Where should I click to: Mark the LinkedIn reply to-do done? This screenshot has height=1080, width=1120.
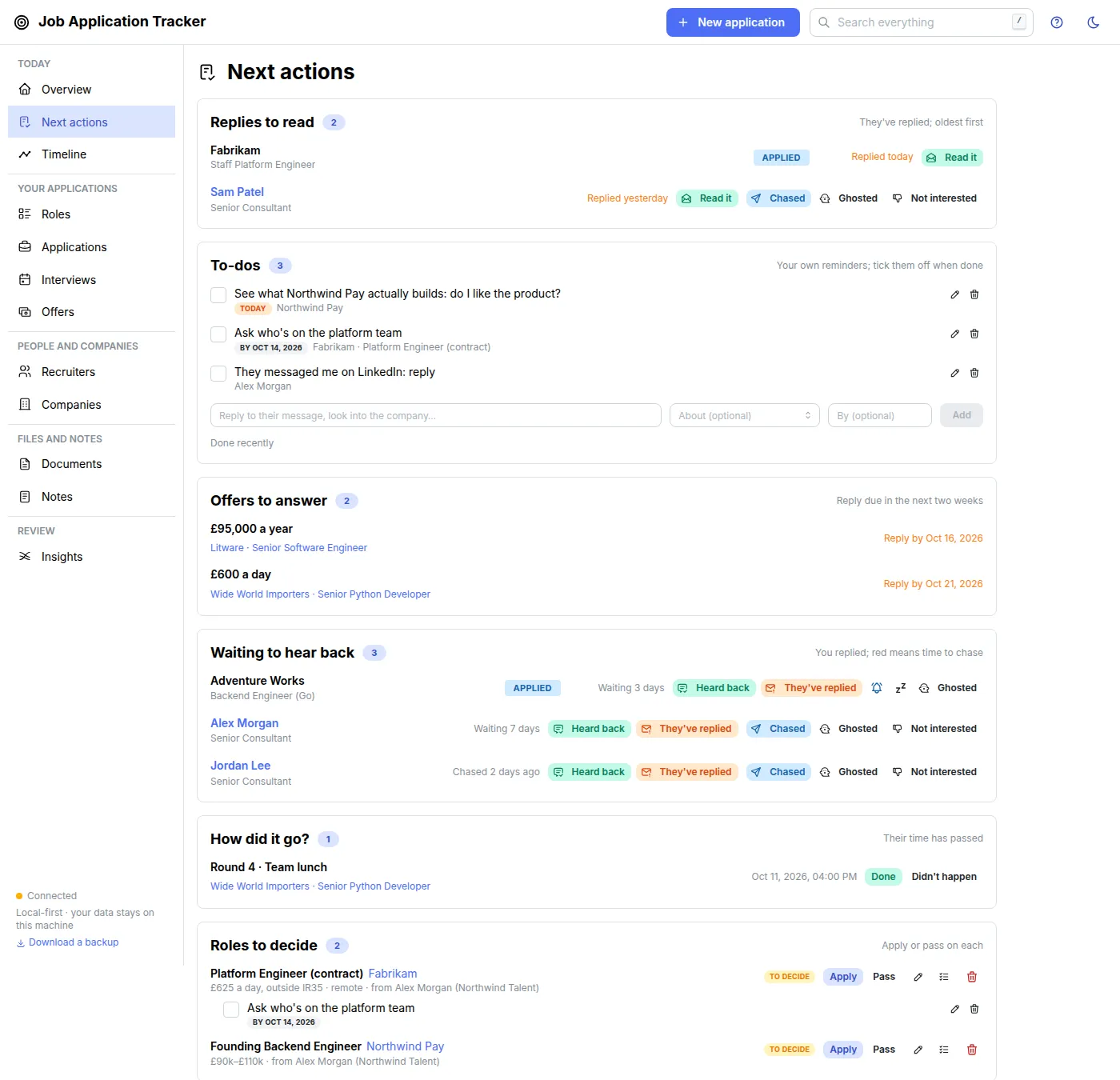click(218, 374)
